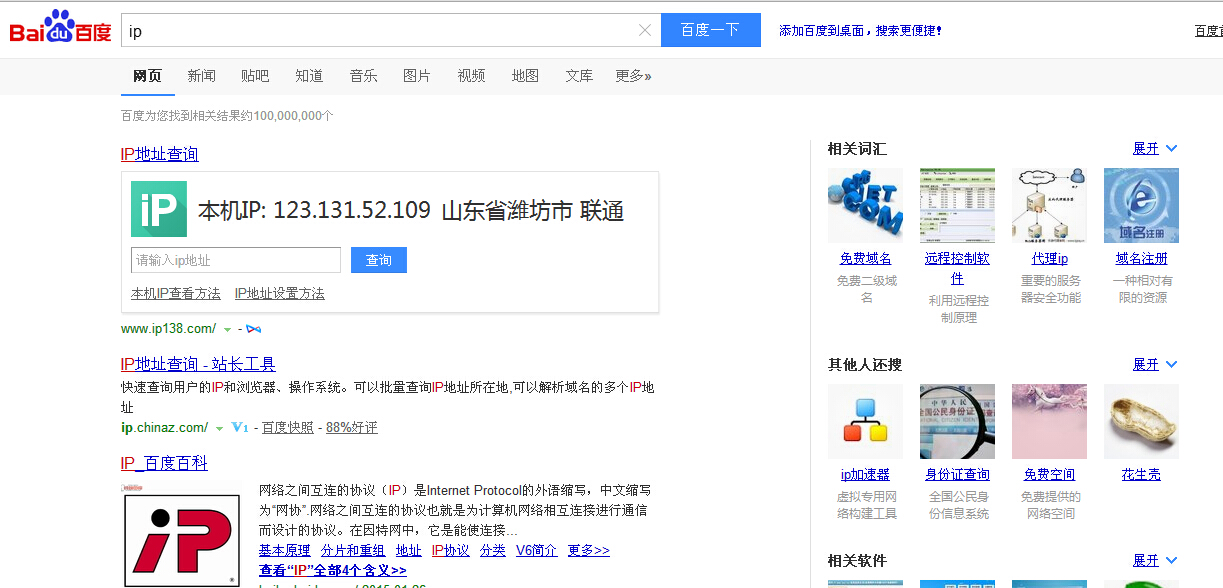Click the blue icon after www.ip138.com
This screenshot has height=588, width=1223.
tap(253, 329)
